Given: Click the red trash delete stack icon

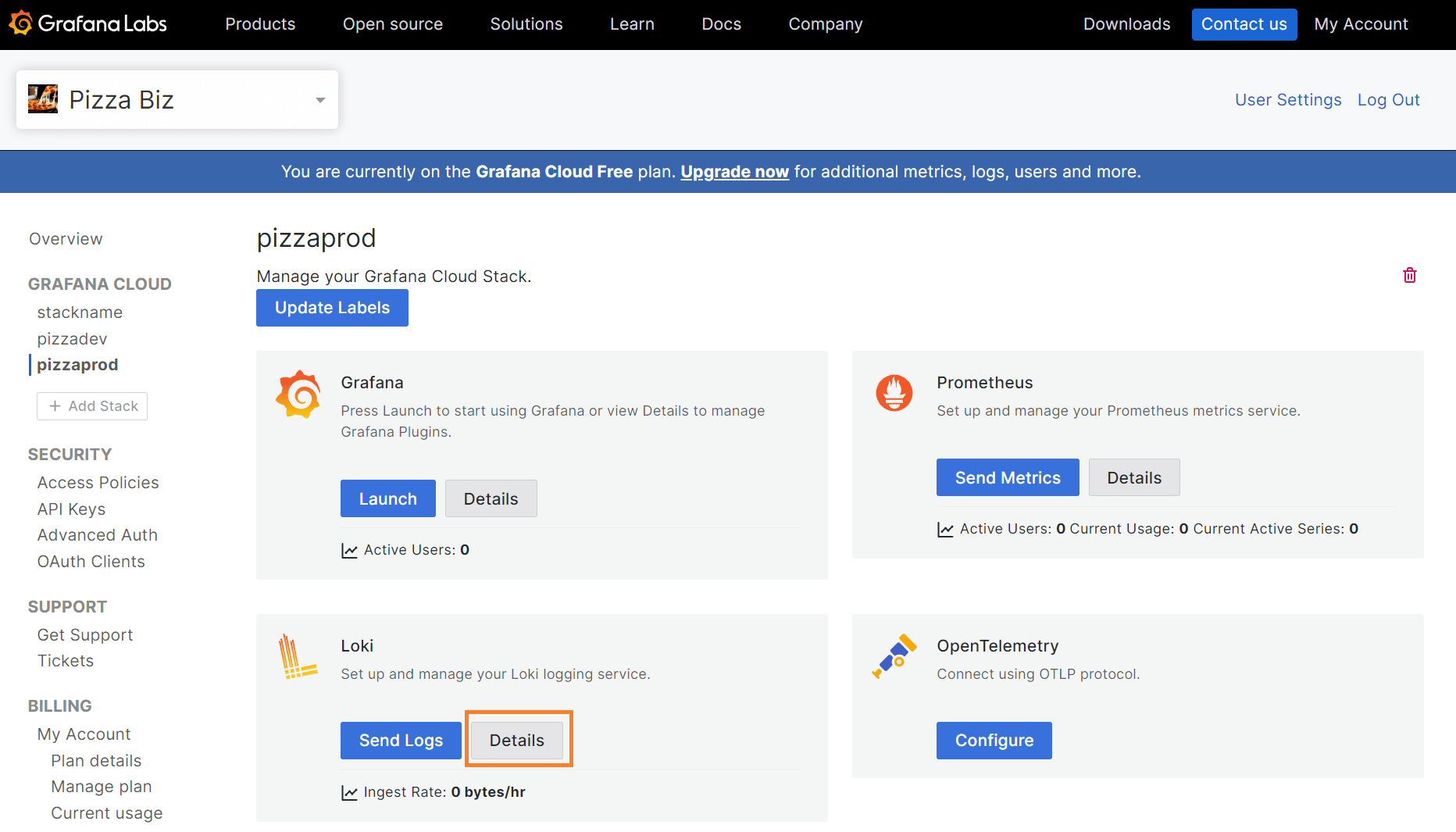Looking at the screenshot, I should coord(1409,275).
